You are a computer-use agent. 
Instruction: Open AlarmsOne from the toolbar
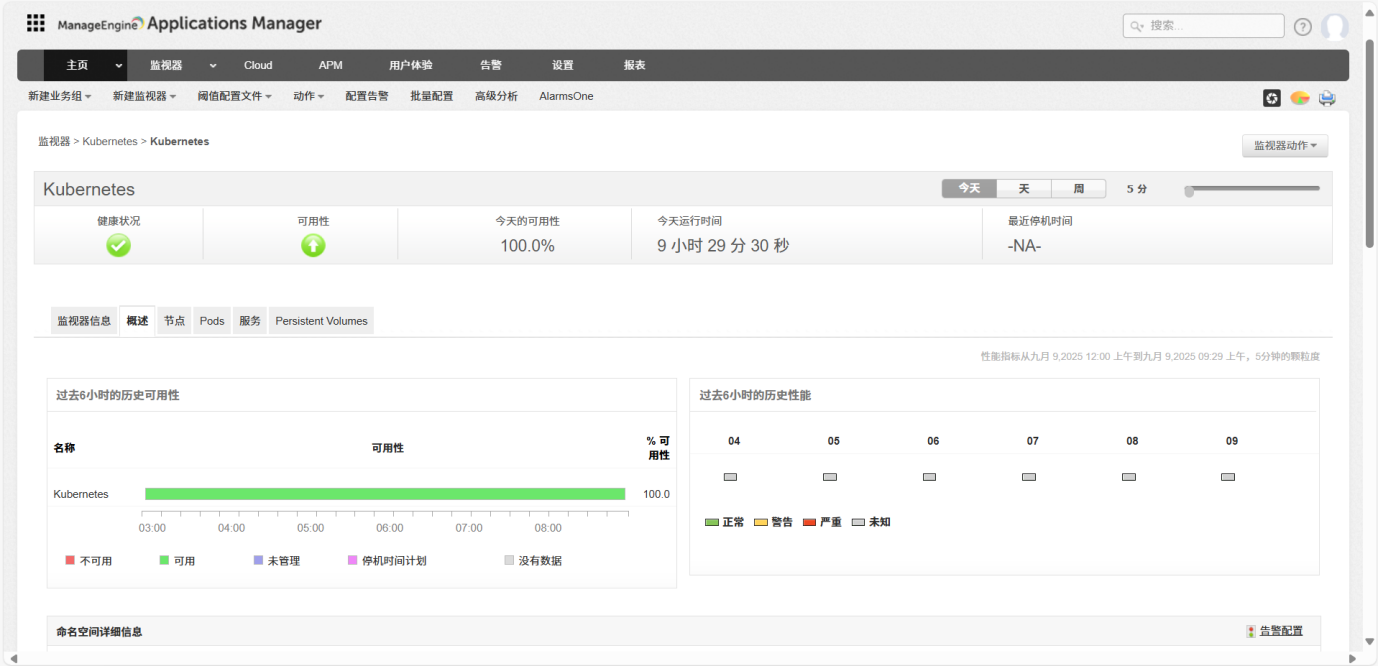click(x=566, y=96)
